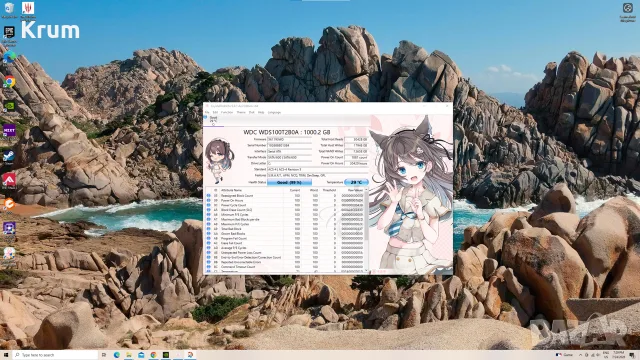Open the File menu in CrystalDiskInfo
The image size is (640, 360).
(x=207, y=112)
